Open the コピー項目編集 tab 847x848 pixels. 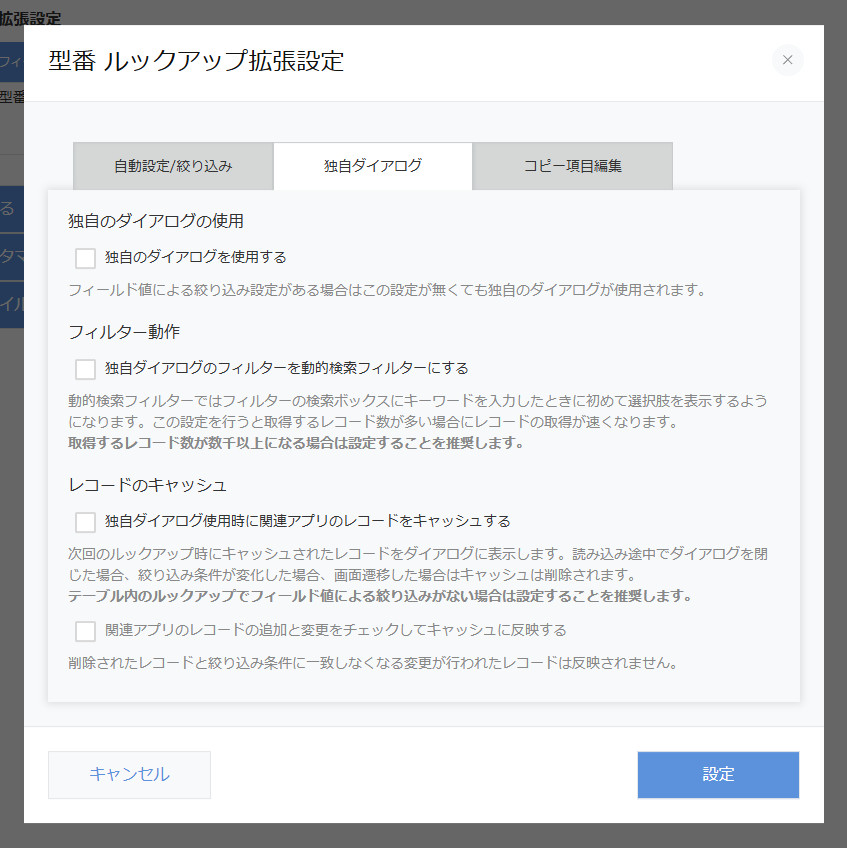coord(572,165)
